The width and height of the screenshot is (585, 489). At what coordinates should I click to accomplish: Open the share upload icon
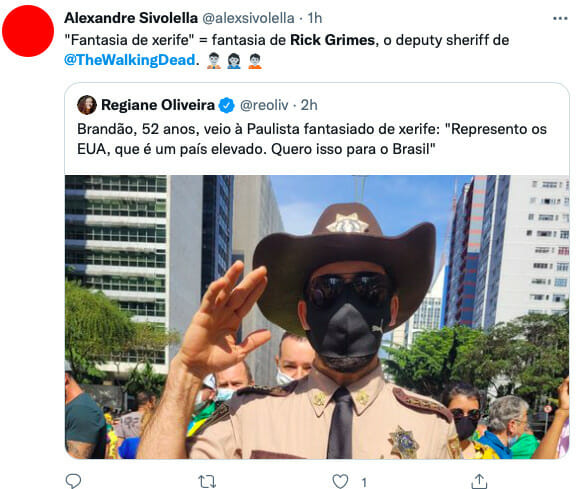tap(479, 481)
